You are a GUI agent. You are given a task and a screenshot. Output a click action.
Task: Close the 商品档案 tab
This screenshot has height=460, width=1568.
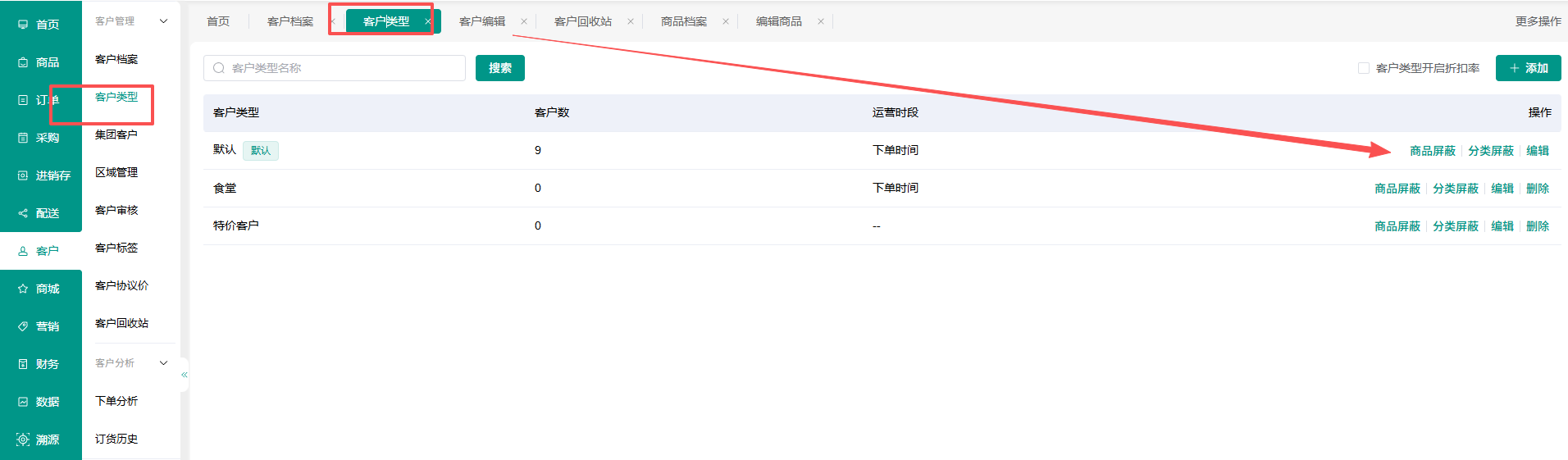click(x=726, y=21)
